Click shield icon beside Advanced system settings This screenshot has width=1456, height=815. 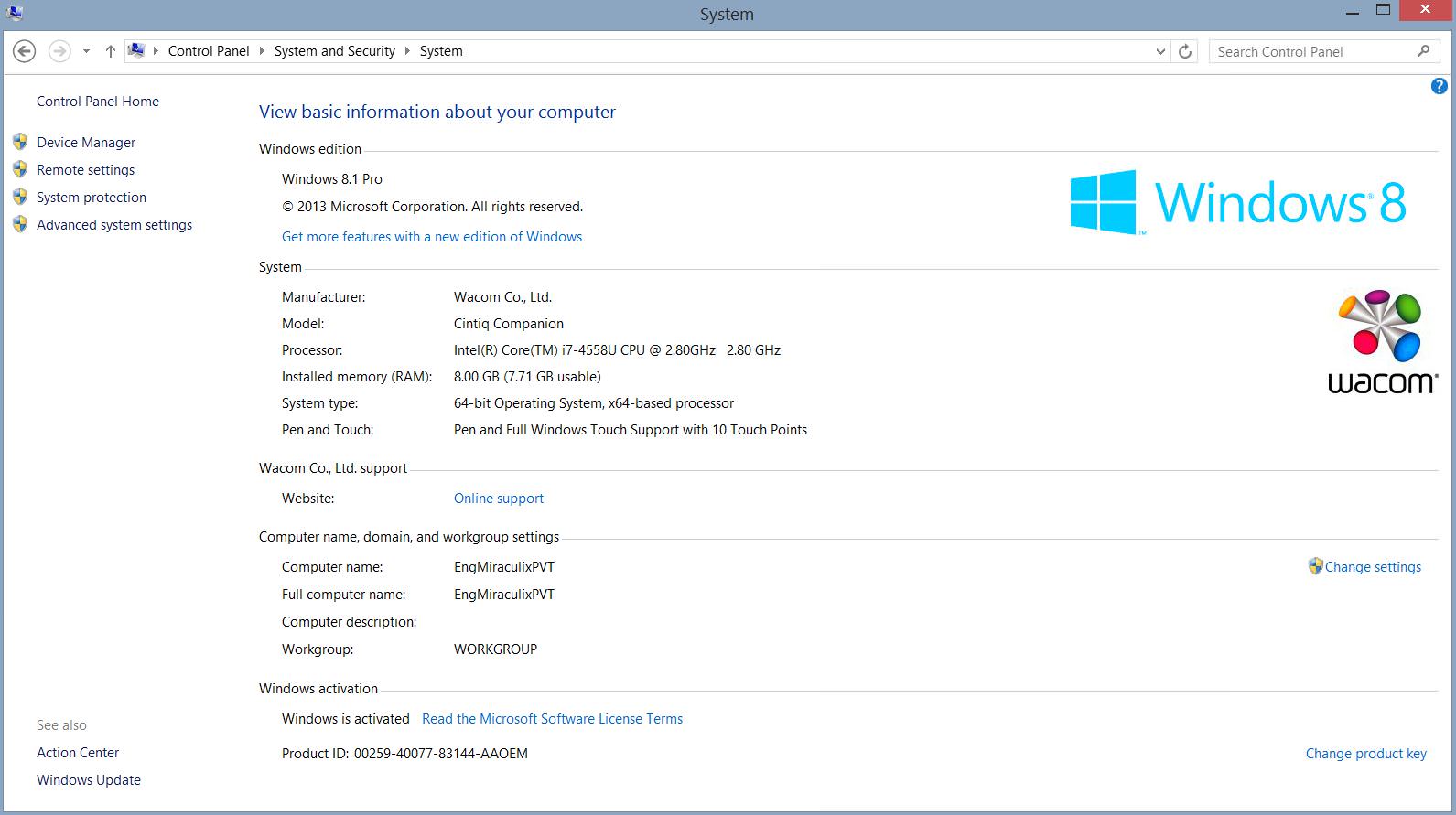[x=20, y=224]
